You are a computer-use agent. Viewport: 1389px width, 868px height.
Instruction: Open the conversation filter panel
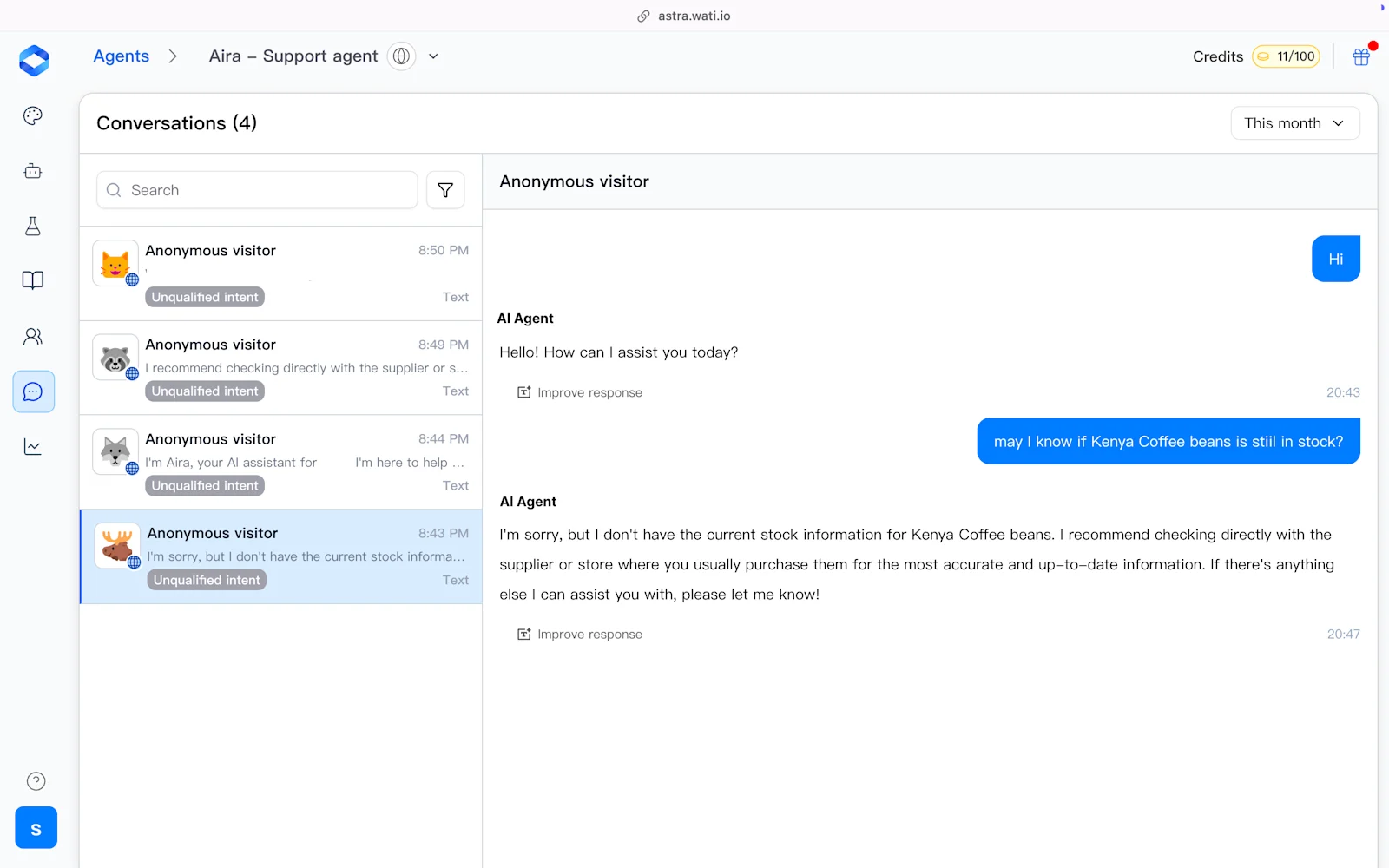445,189
